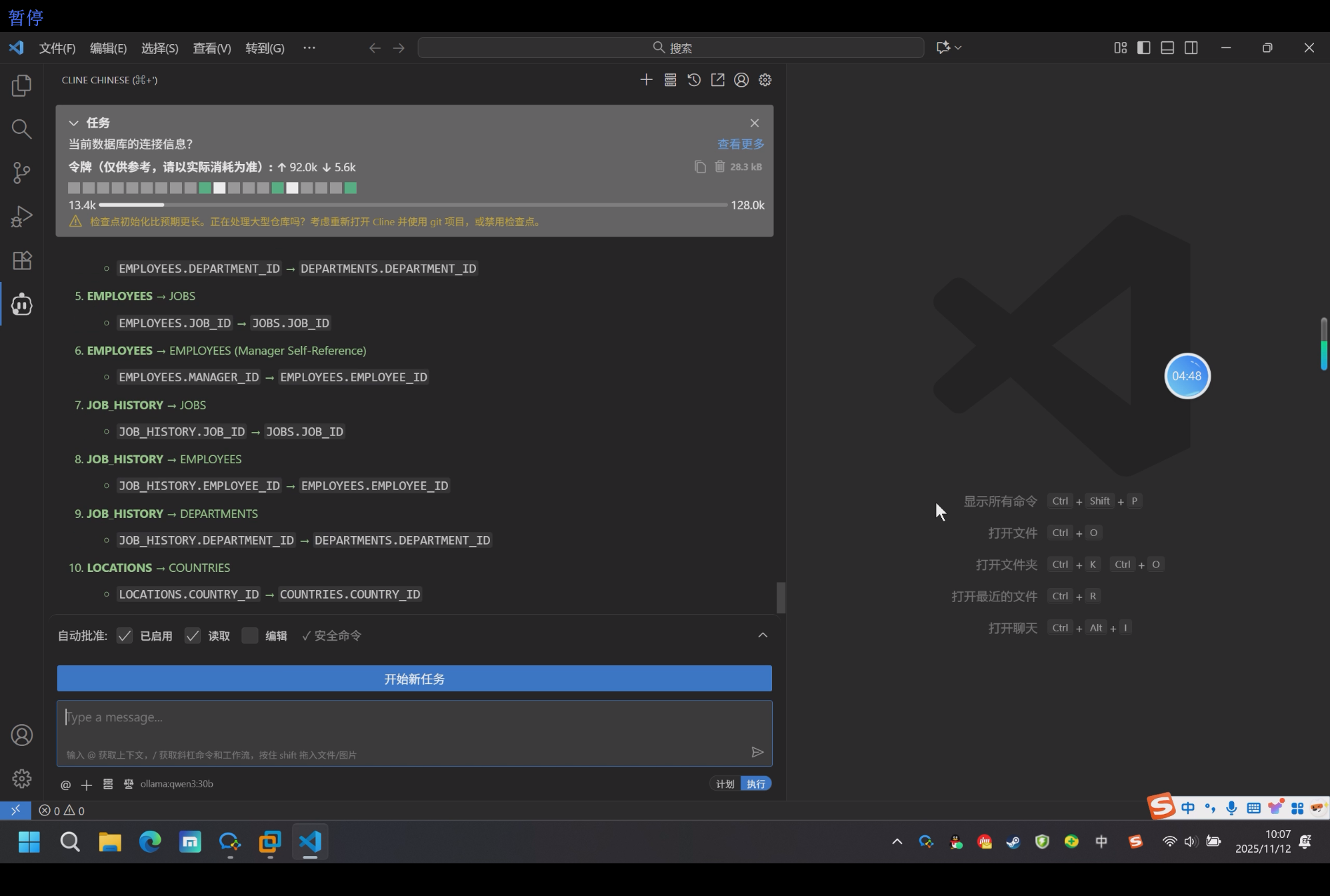The height and width of the screenshot is (896, 1330).
Task: Click the send message arrow icon
Action: click(757, 752)
